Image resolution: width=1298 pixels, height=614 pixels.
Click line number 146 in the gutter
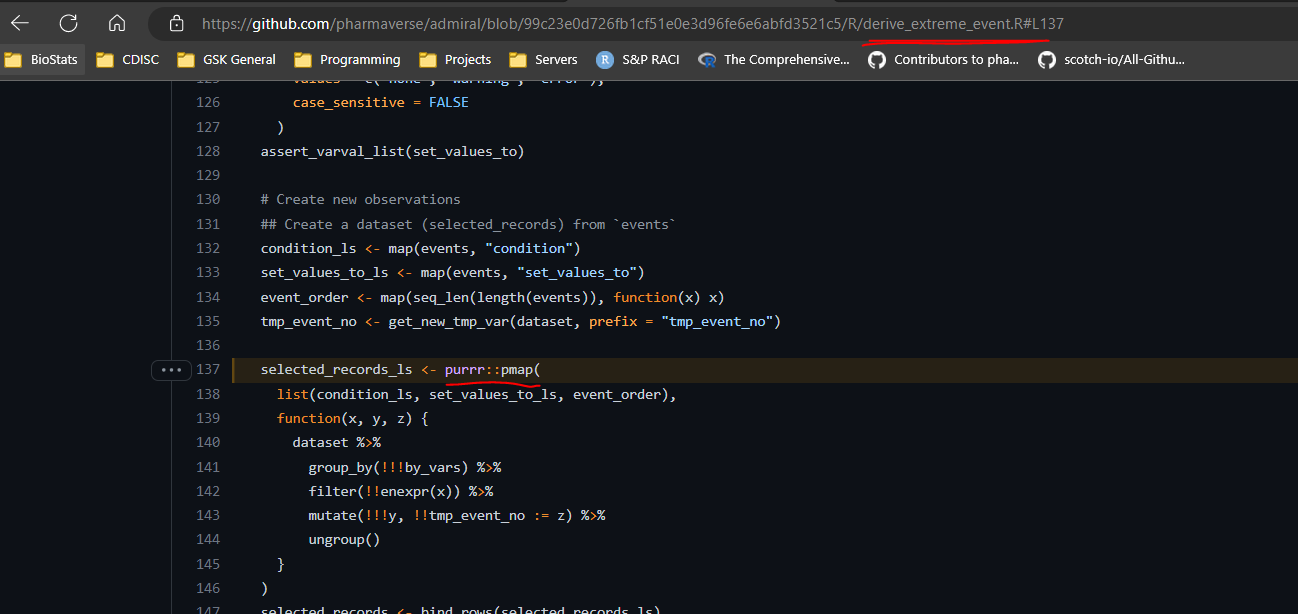pyautogui.click(x=207, y=587)
